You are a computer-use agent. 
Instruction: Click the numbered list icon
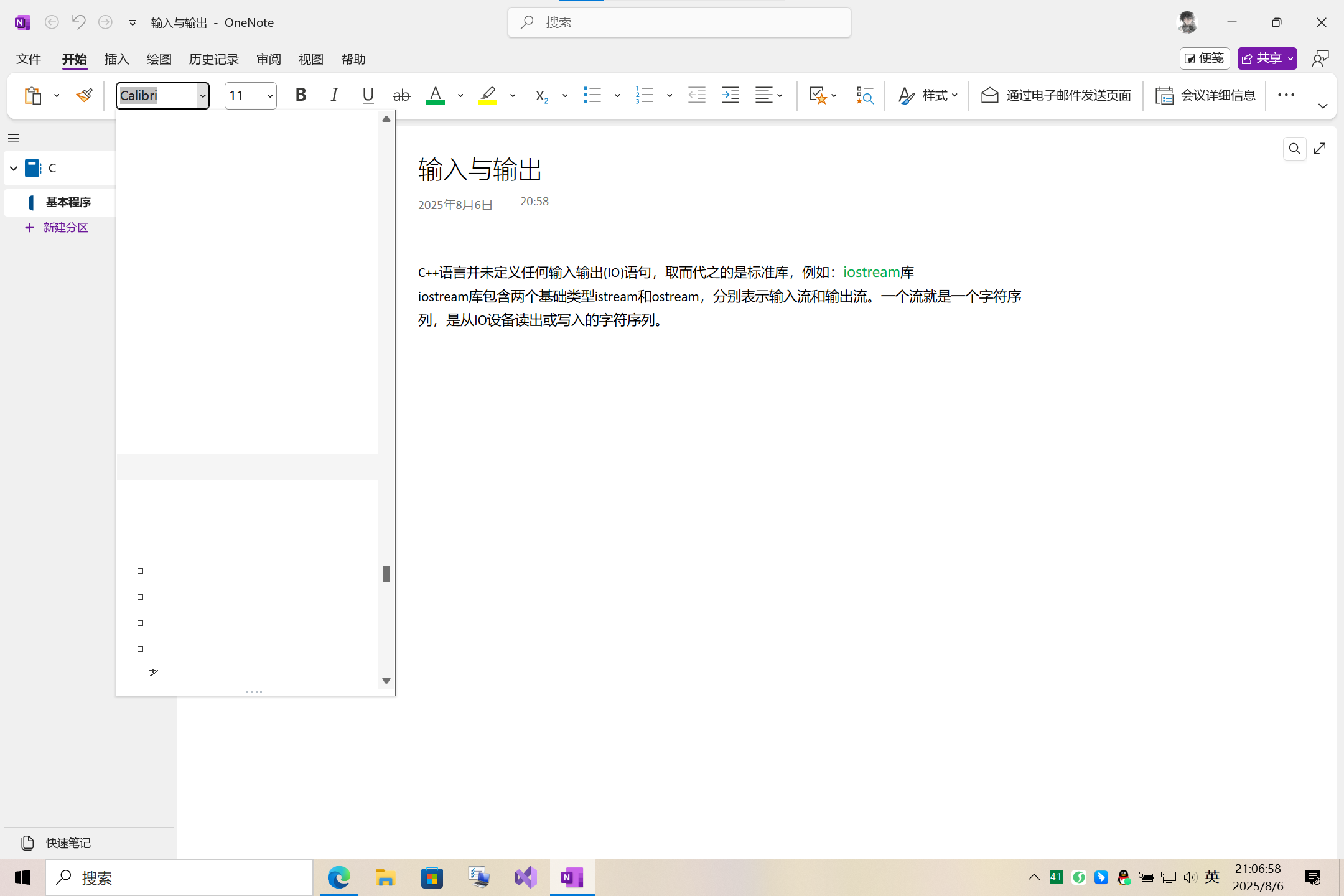644,95
